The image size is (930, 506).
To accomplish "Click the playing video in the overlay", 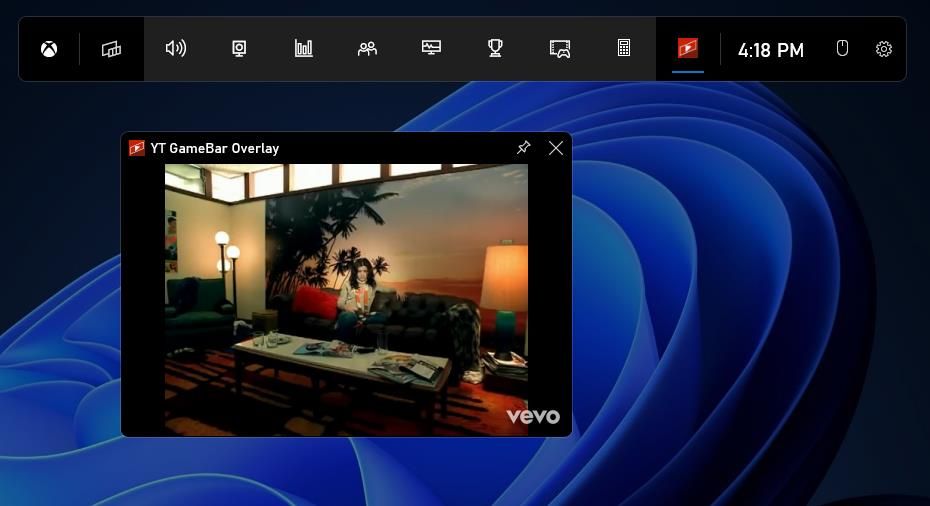I will (346, 300).
